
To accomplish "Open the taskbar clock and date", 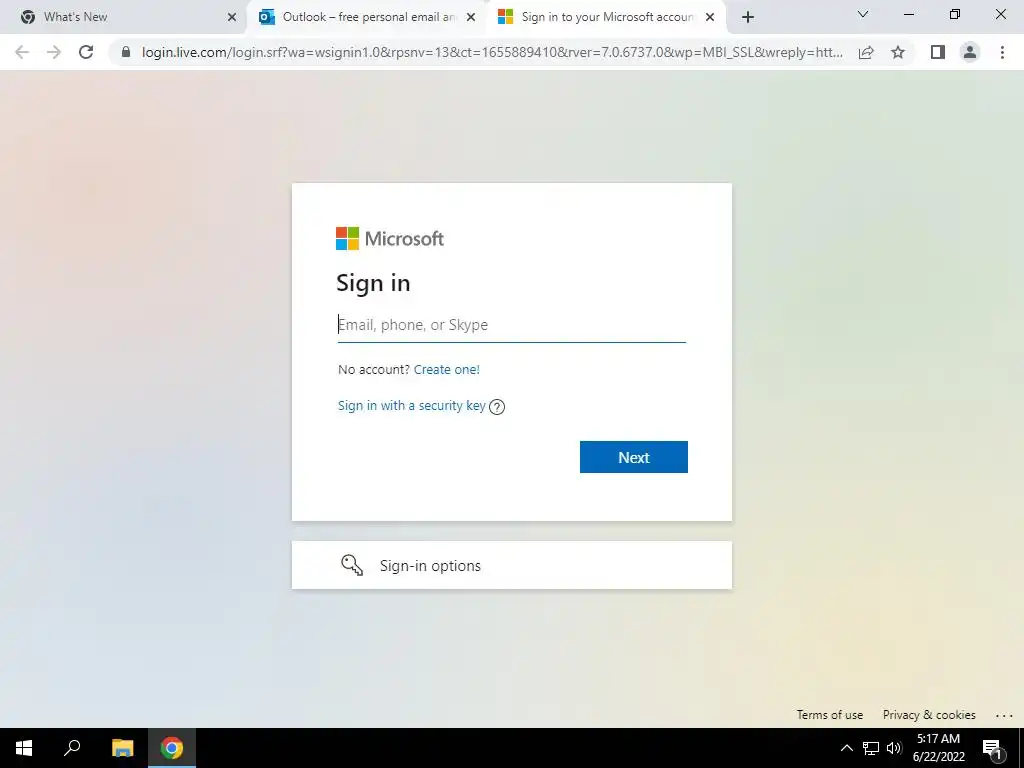I will pyautogui.click(x=938, y=748).
